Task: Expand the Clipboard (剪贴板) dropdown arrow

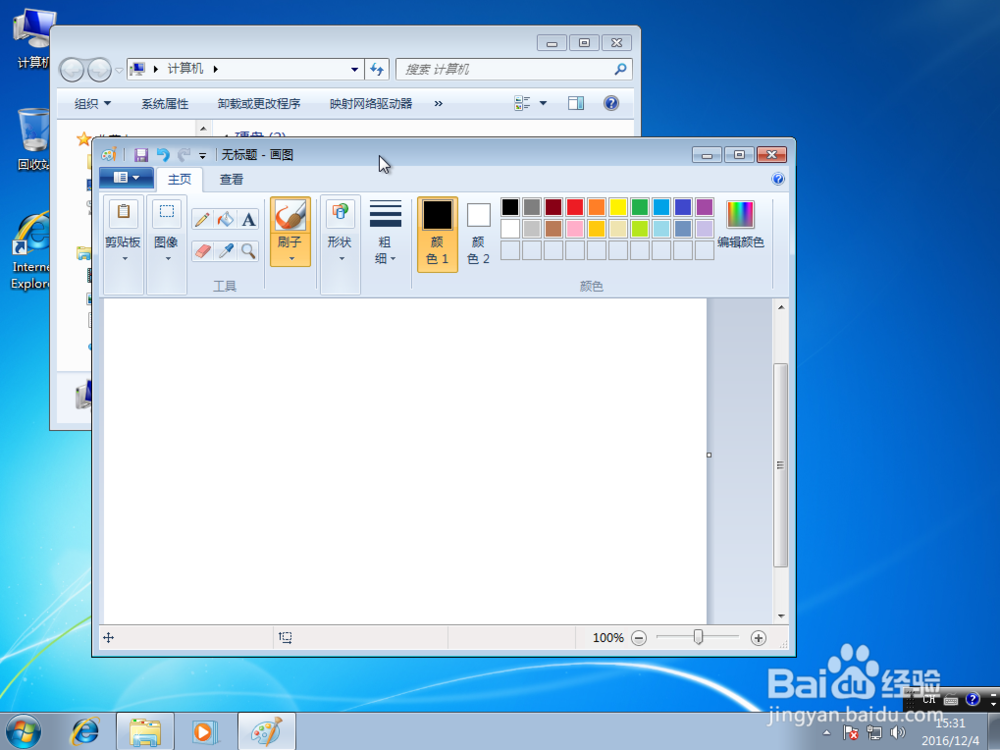Action: click(x=124, y=258)
